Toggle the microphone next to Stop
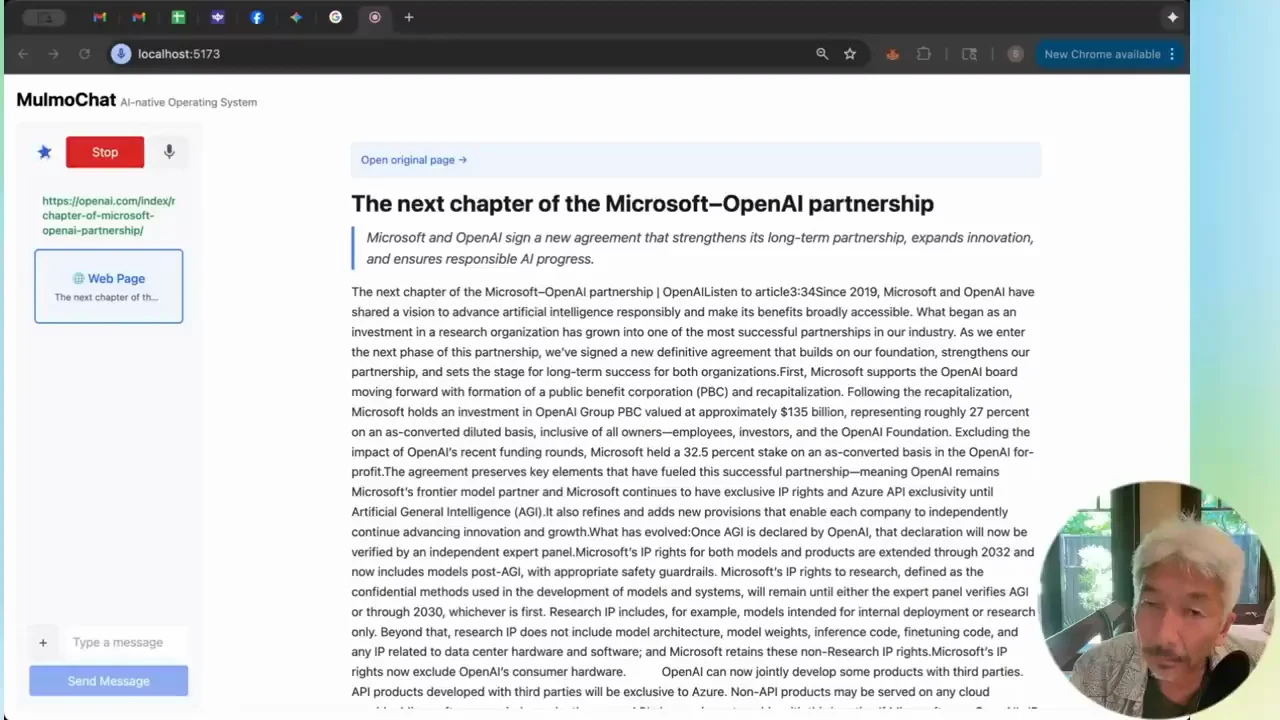 pos(169,152)
